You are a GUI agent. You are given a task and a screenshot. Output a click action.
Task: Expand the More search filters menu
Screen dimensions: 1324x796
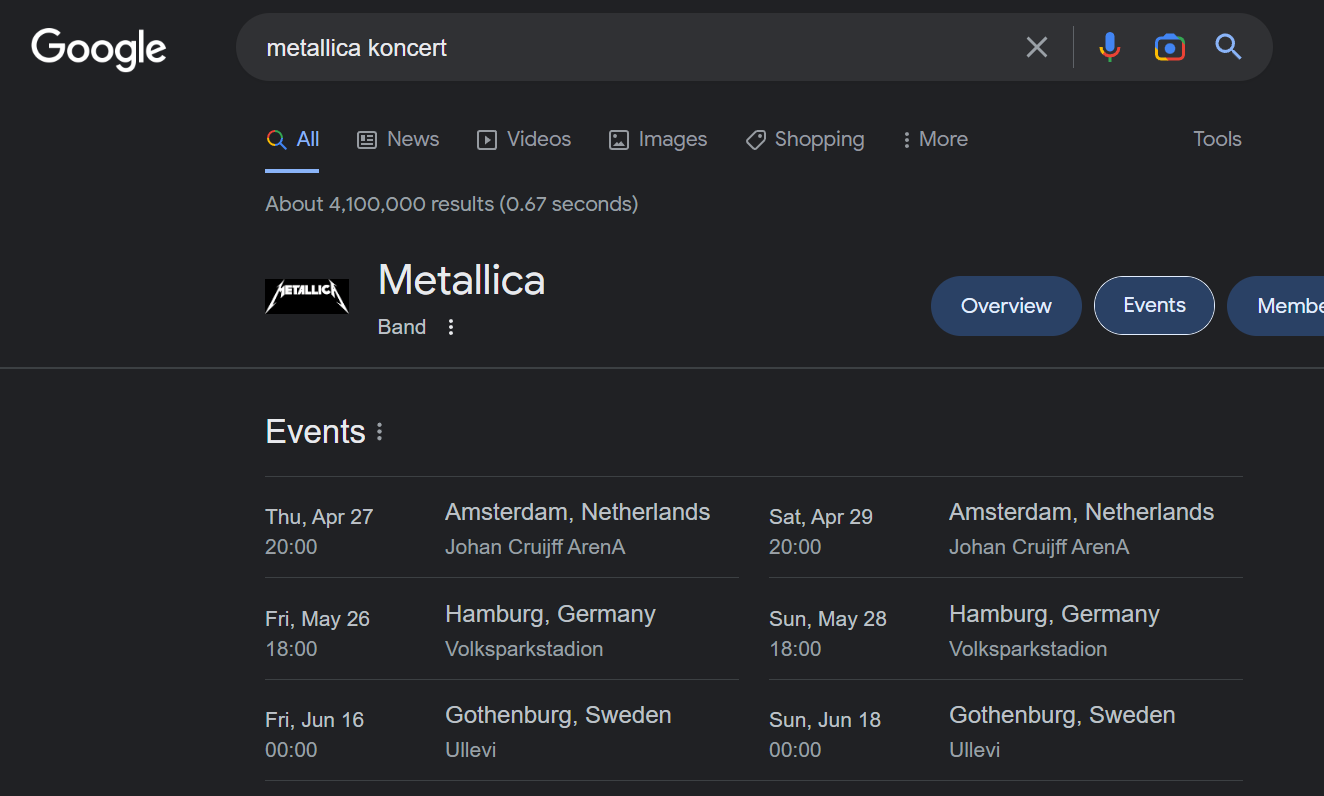click(935, 139)
